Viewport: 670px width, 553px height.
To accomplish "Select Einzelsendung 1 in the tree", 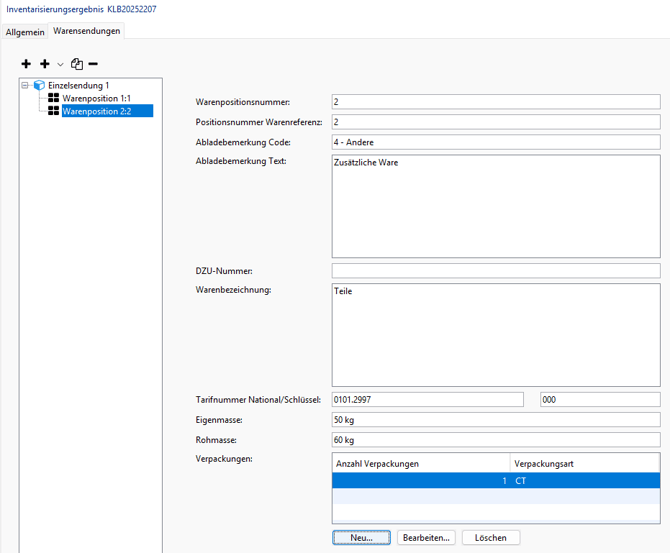I will [x=78, y=85].
